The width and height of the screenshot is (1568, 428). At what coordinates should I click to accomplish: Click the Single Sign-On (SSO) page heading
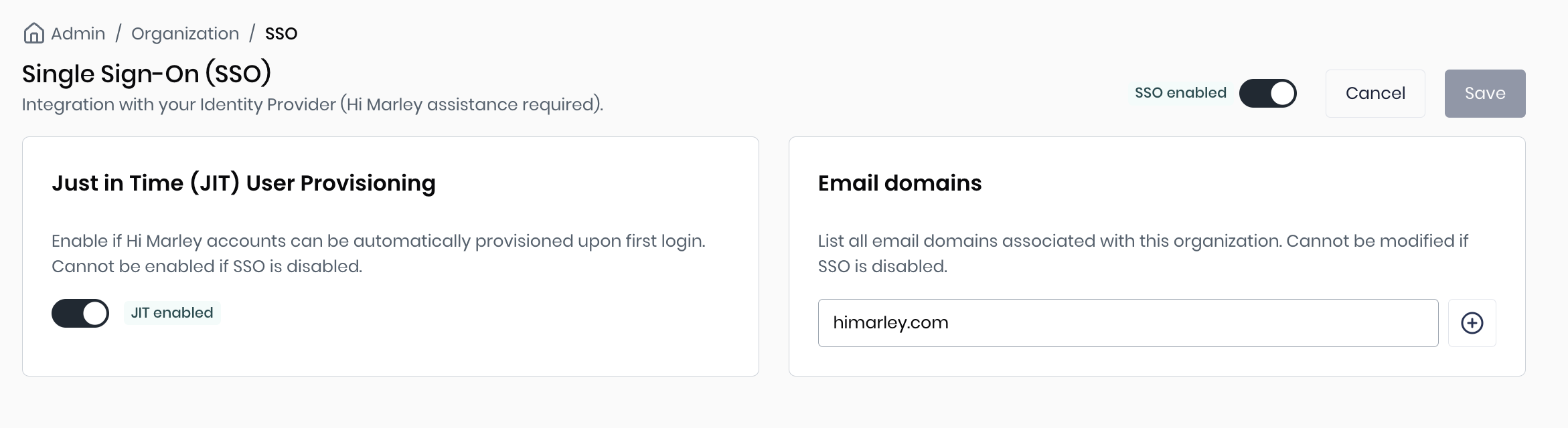point(147,74)
